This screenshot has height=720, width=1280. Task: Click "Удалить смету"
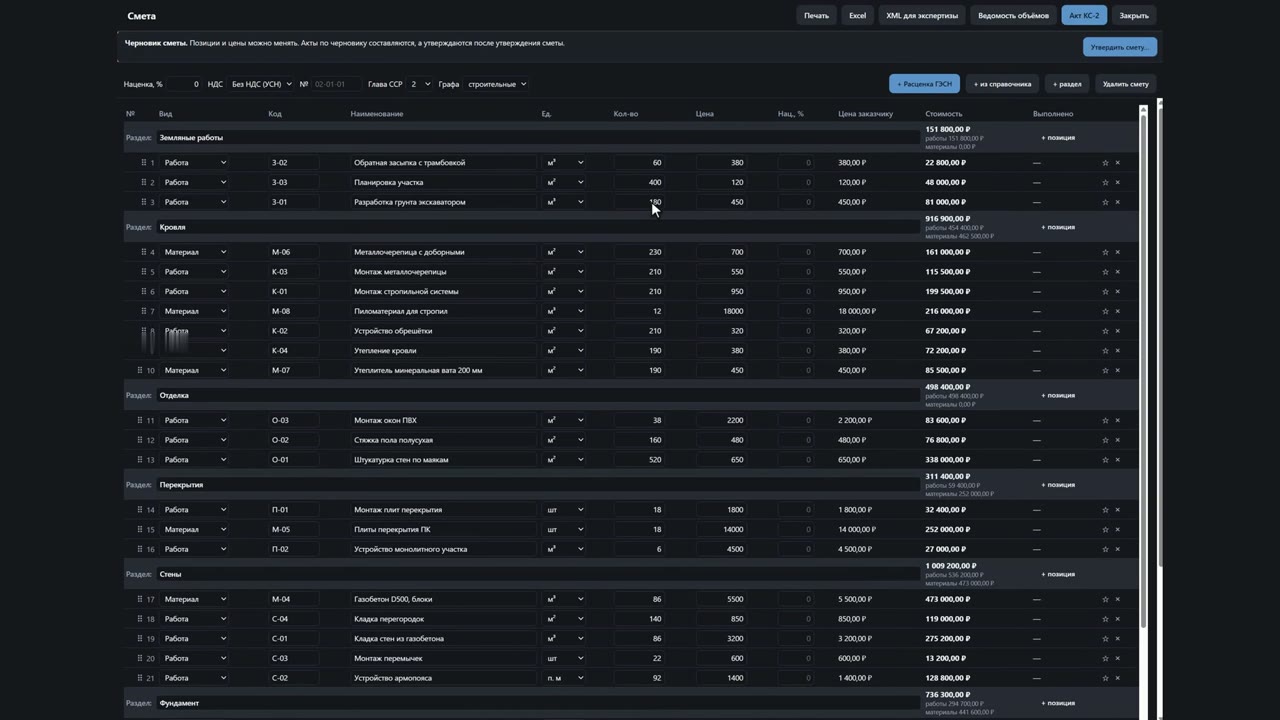pyautogui.click(x=1126, y=84)
